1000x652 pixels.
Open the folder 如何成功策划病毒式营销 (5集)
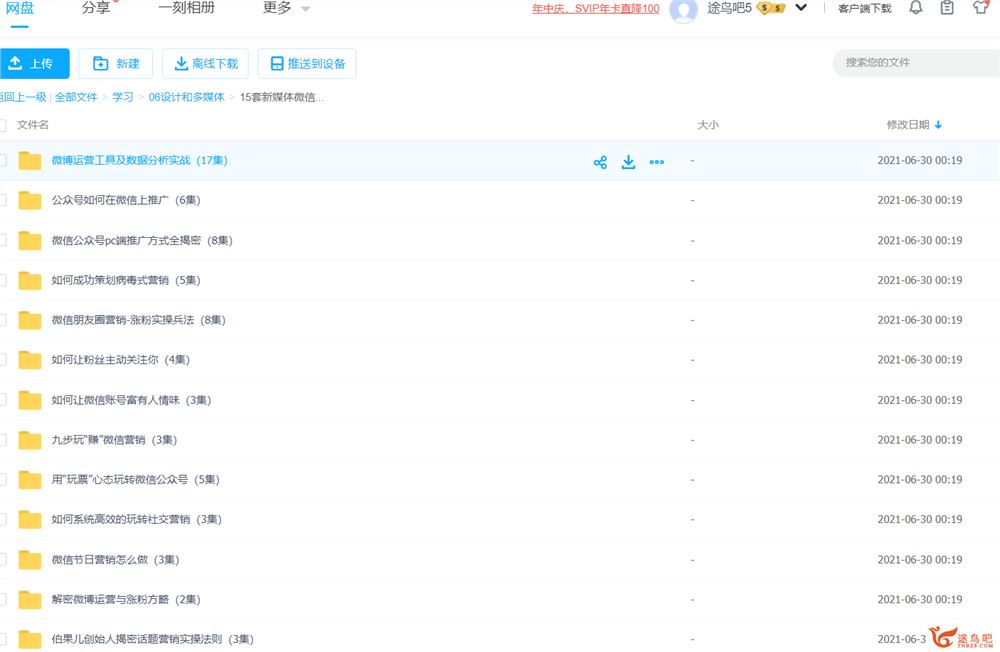pyautogui.click(x=126, y=280)
